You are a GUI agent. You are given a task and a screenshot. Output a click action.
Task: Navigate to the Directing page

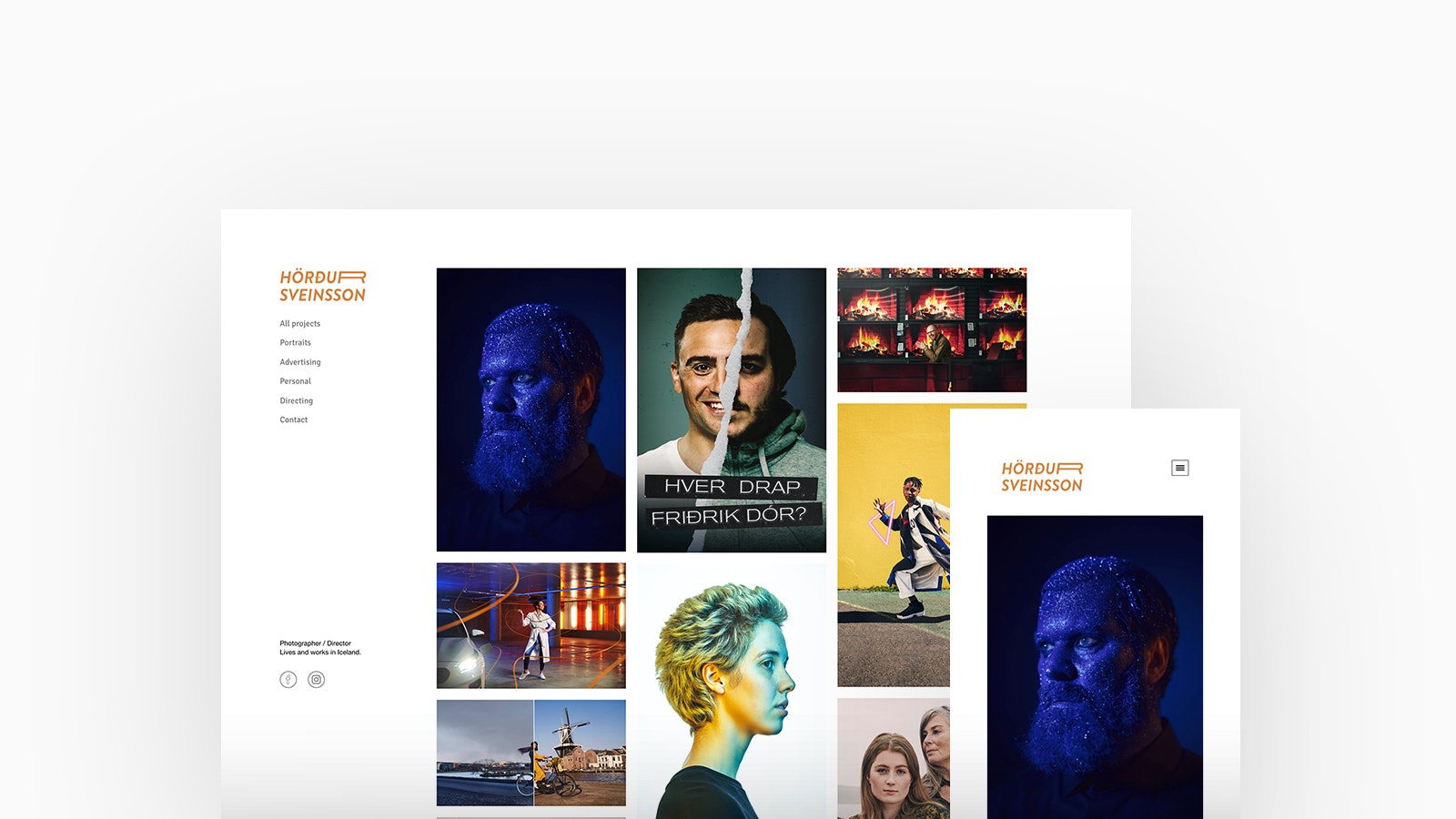click(x=296, y=400)
